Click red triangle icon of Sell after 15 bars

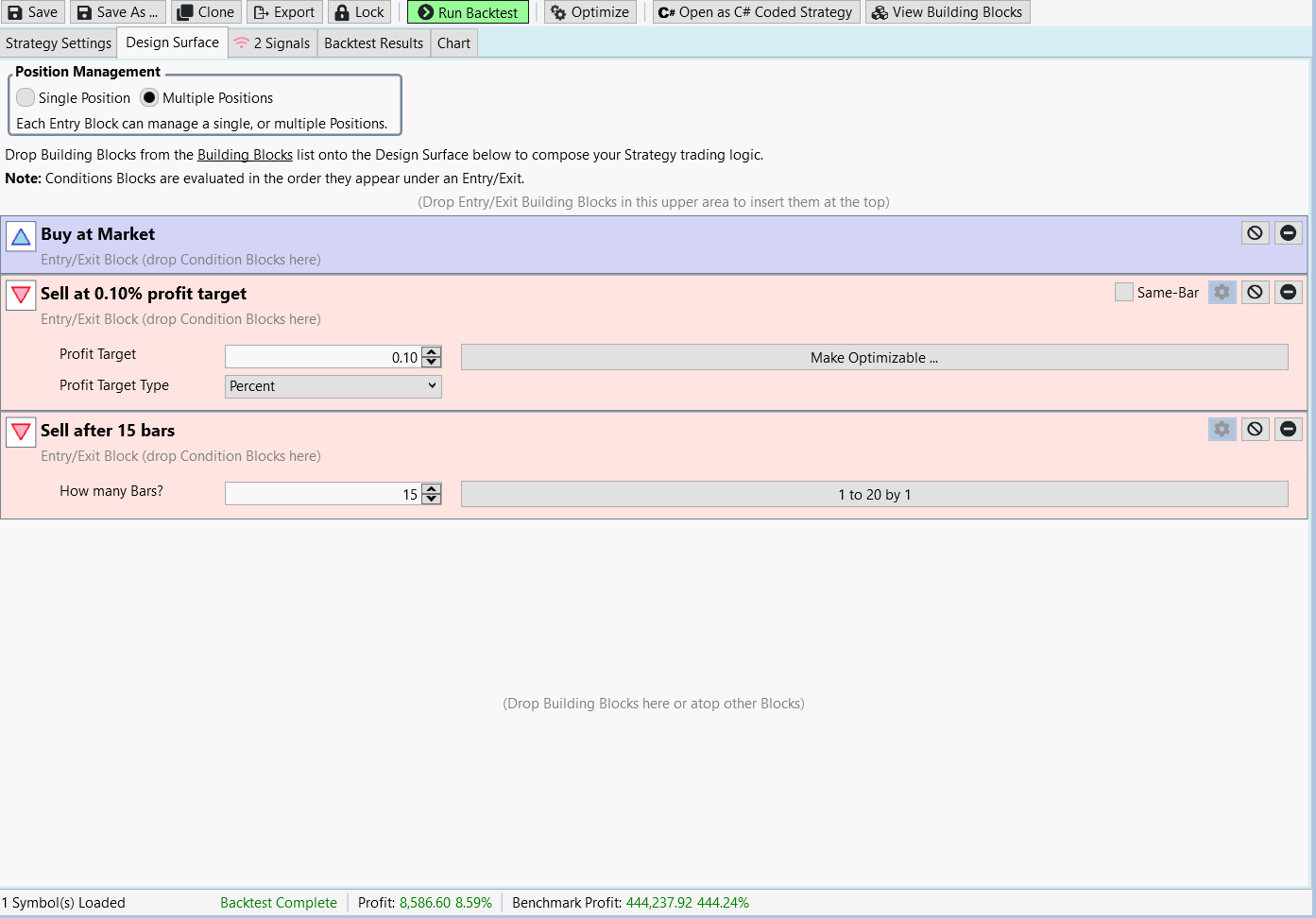[21, 433]
